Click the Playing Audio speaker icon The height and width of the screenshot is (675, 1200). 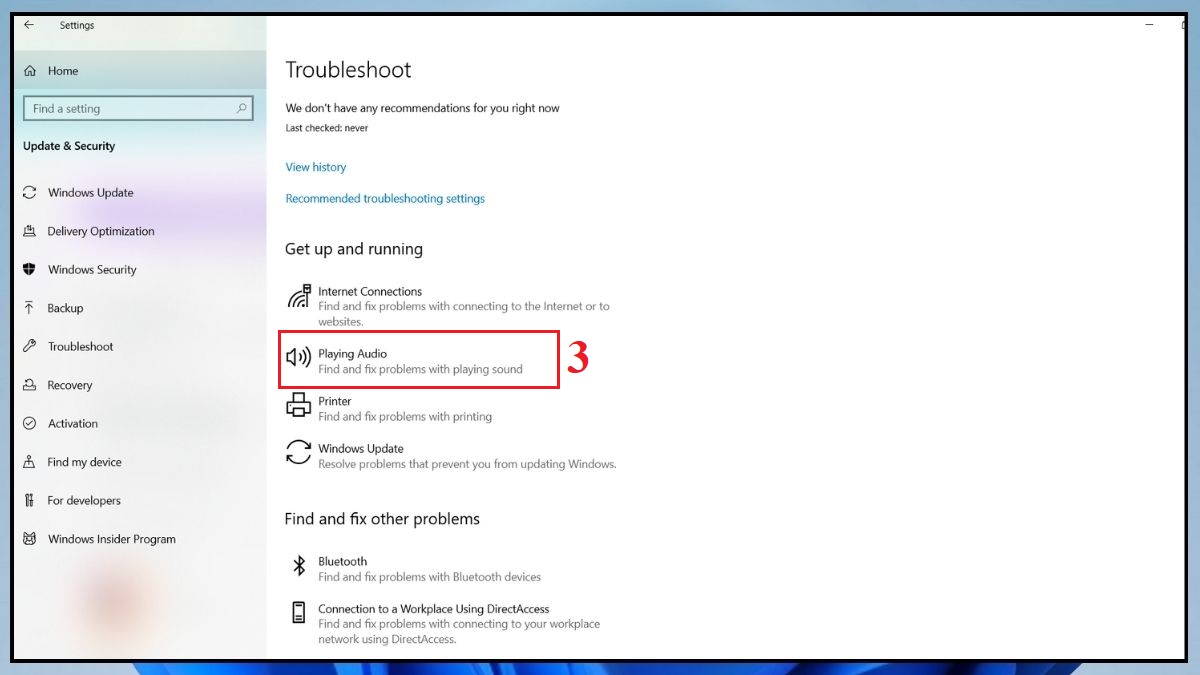[298, 358]
